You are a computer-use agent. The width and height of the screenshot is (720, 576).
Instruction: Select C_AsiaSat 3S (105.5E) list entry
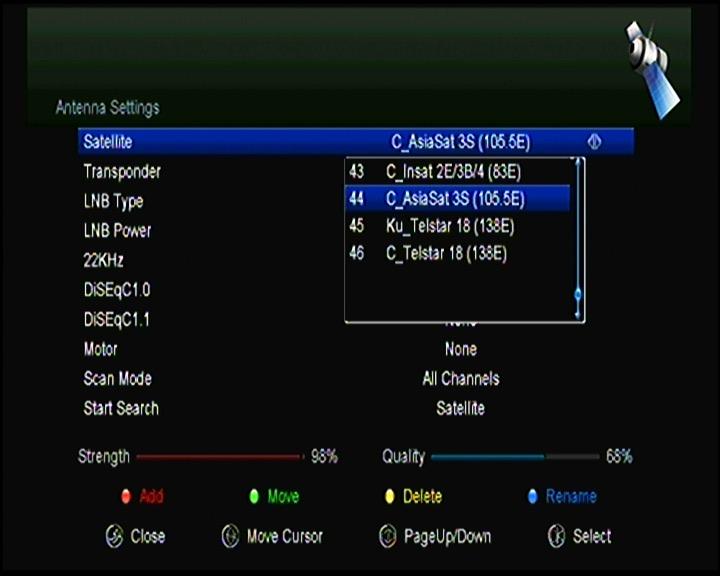coord(457,198)
